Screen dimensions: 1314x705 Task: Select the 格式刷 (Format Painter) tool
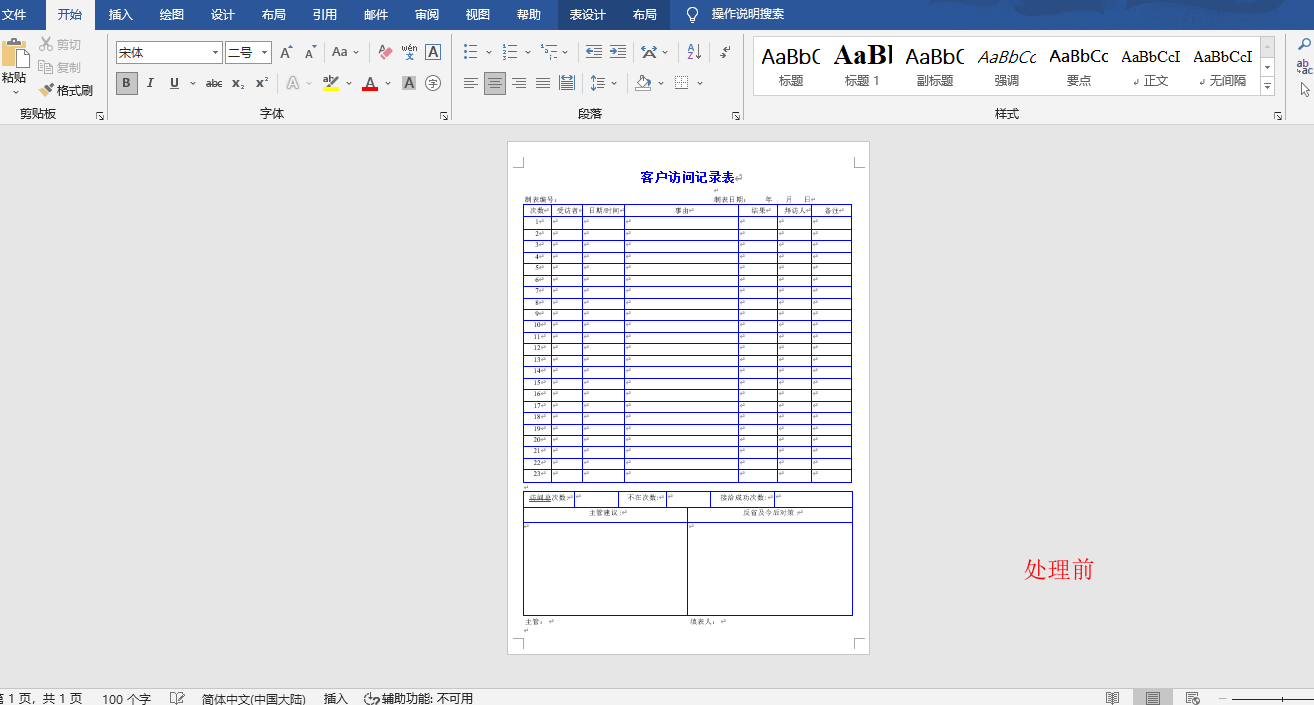(x=67, y=89)
